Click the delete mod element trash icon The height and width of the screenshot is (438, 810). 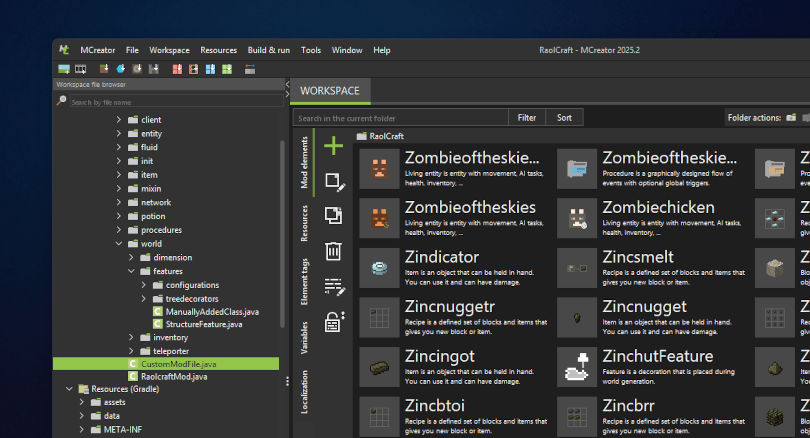[333, 251]
